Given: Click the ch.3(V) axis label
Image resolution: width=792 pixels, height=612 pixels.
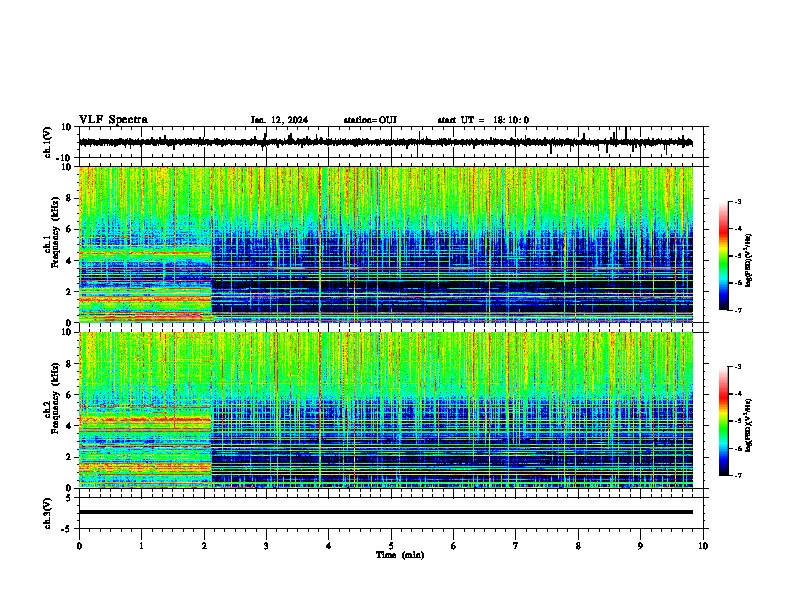Looking at the screenshot, I should point(47,513).
